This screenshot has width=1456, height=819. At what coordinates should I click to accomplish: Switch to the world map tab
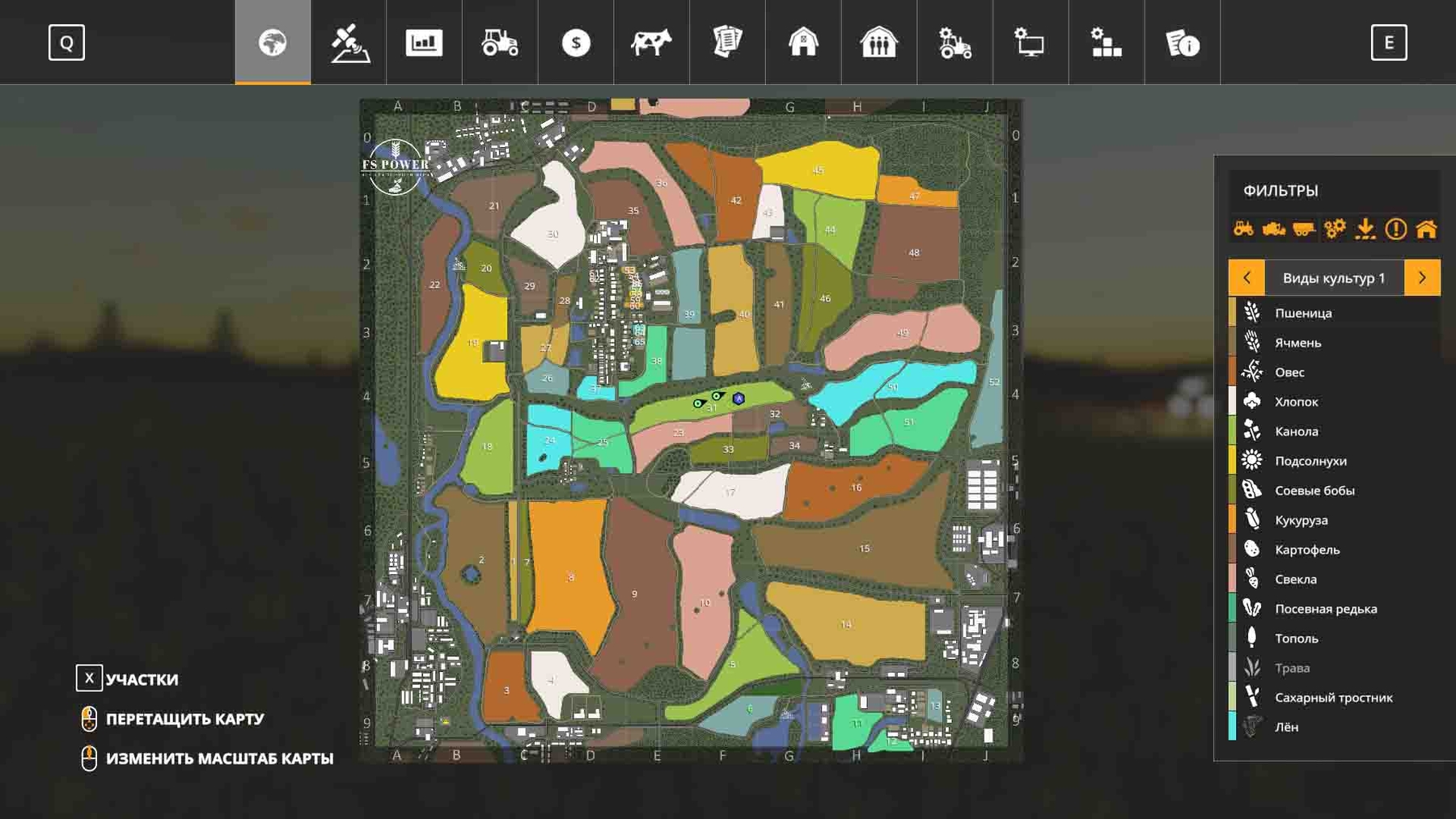pyautogui.click(x=273, y=42)
